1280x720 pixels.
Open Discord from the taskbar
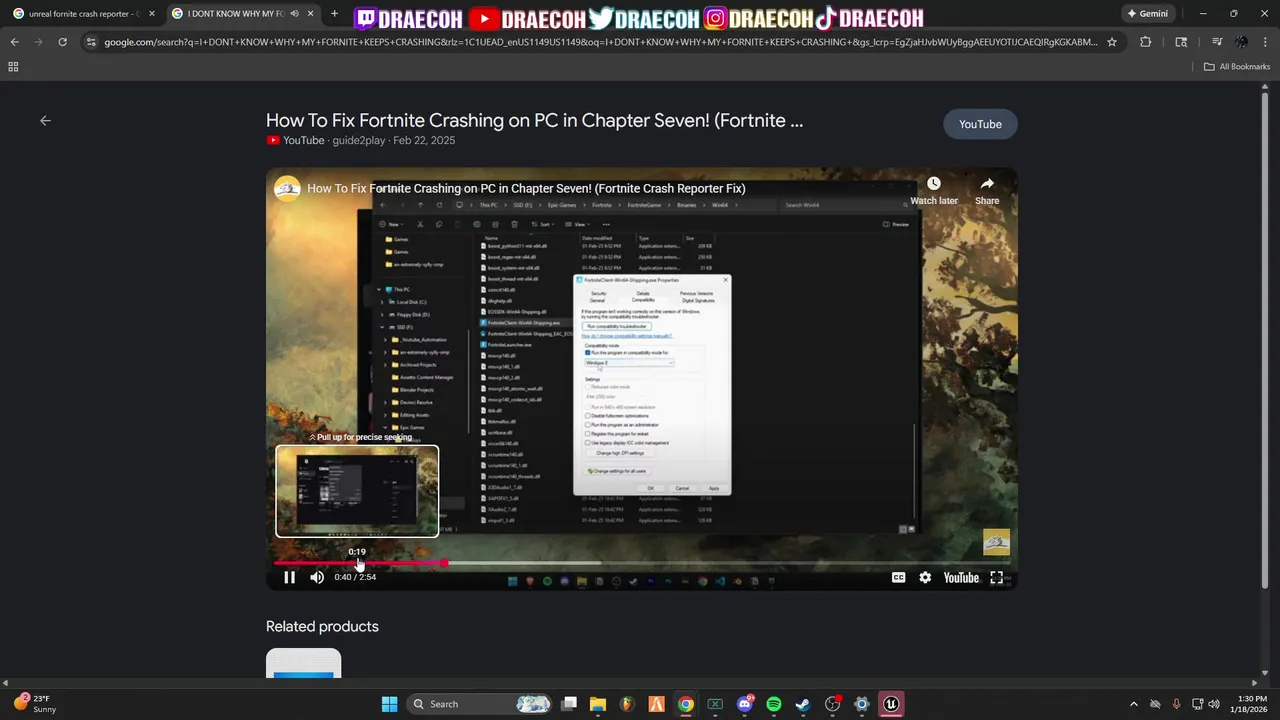click(x=745, y=704)
